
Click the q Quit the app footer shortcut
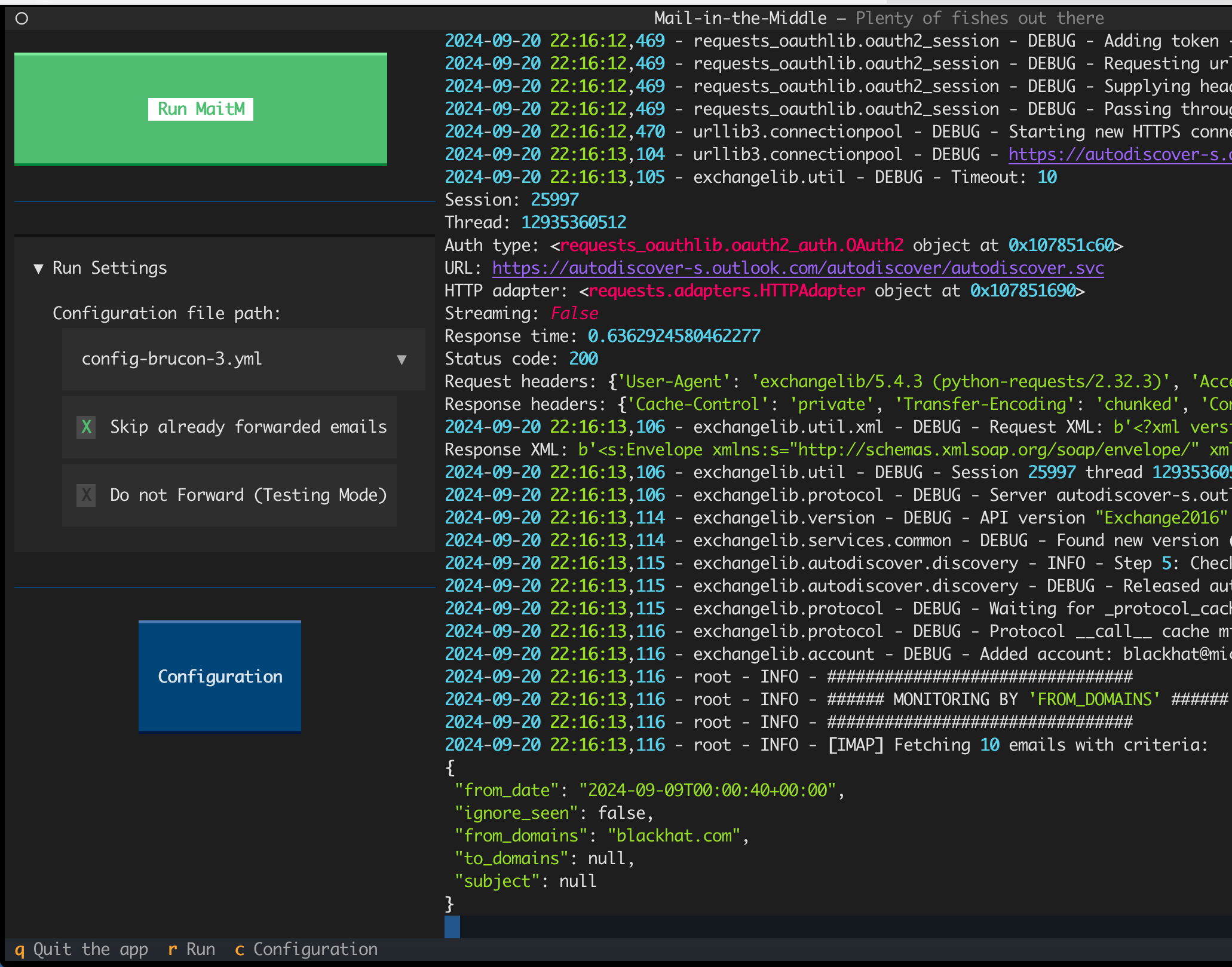tap(81, 949)
